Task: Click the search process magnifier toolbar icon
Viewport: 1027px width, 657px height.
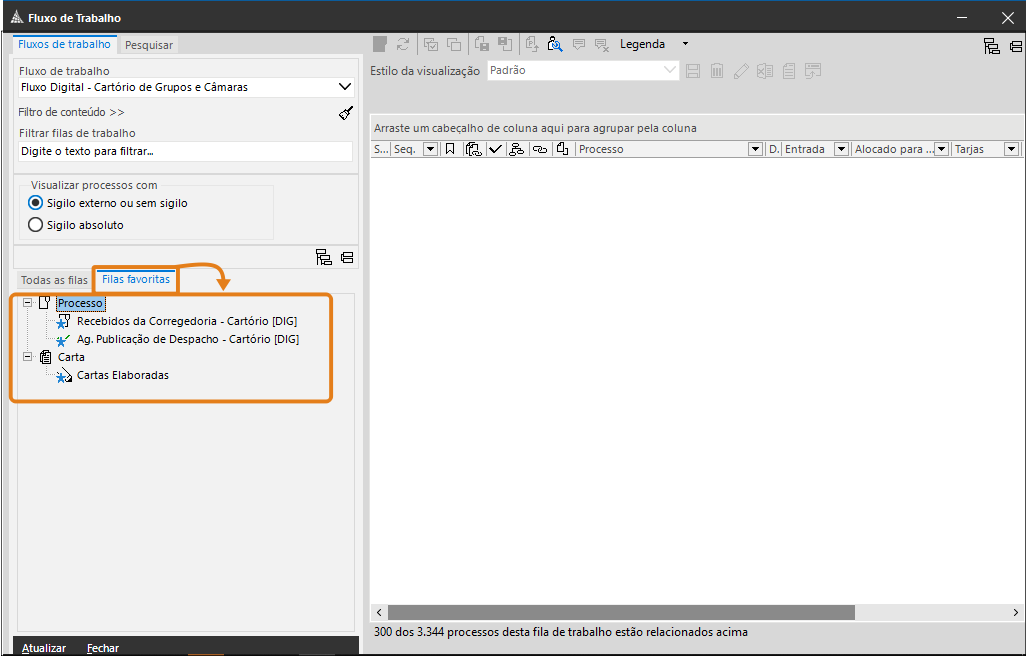Action: (x=555, y=44)
